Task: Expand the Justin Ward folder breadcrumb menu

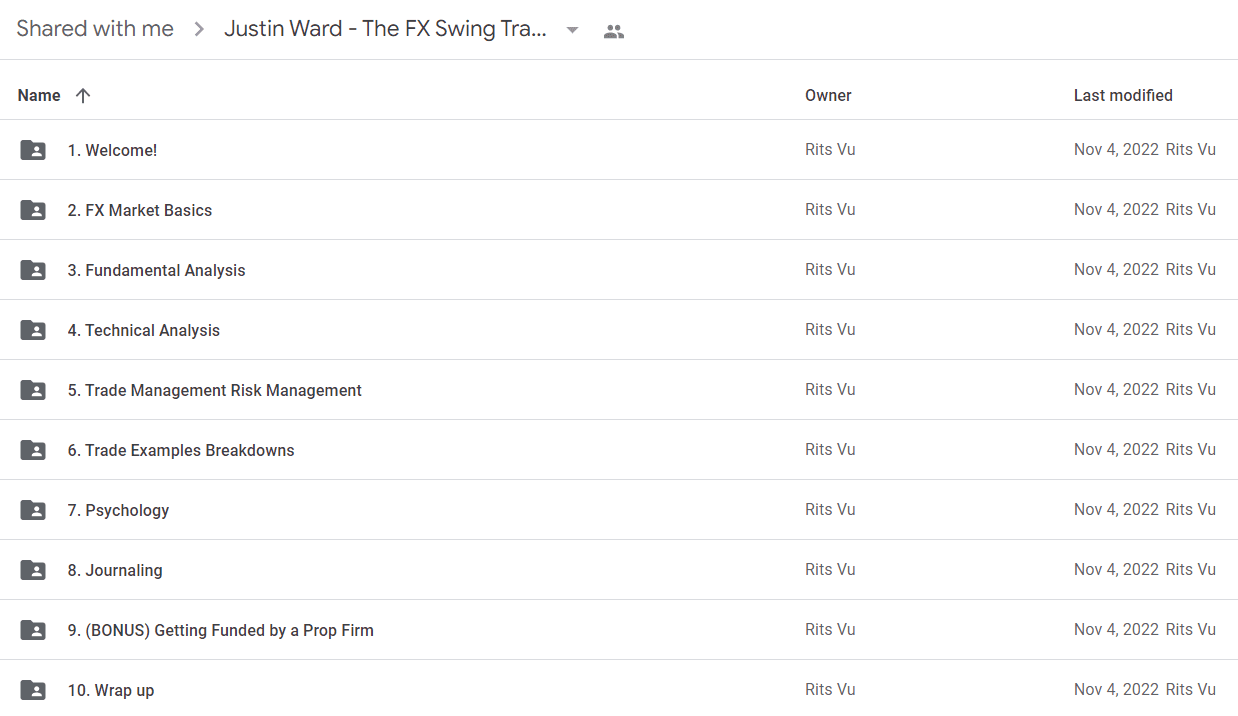Action: point(385,29)
